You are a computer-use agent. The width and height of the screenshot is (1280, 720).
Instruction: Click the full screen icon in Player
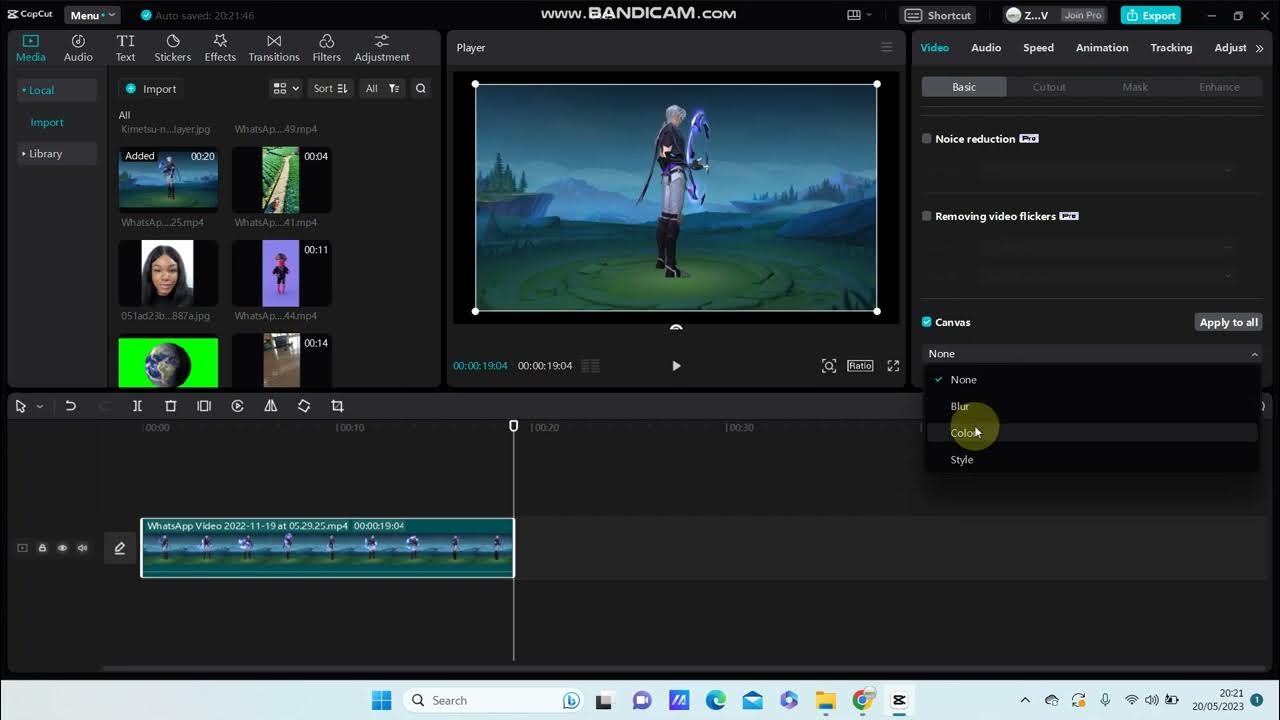coord(893,366)
